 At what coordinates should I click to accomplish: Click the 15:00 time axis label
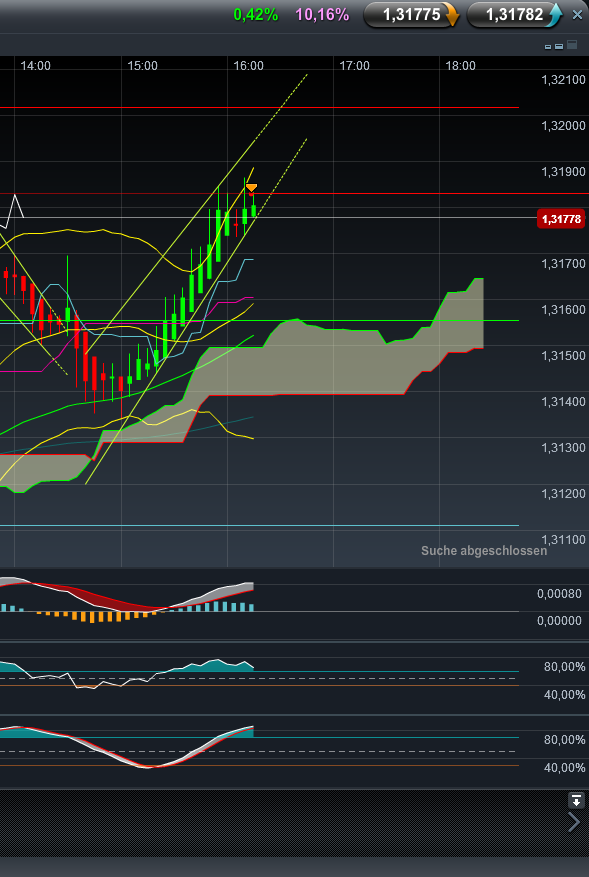142,66
